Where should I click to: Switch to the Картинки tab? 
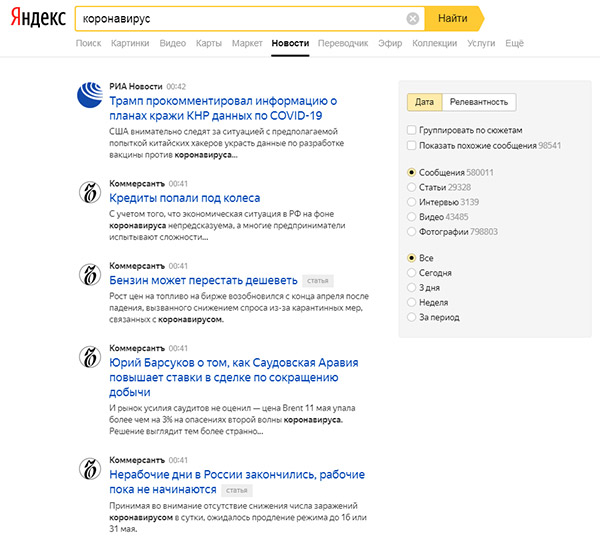tap(130, 43)
